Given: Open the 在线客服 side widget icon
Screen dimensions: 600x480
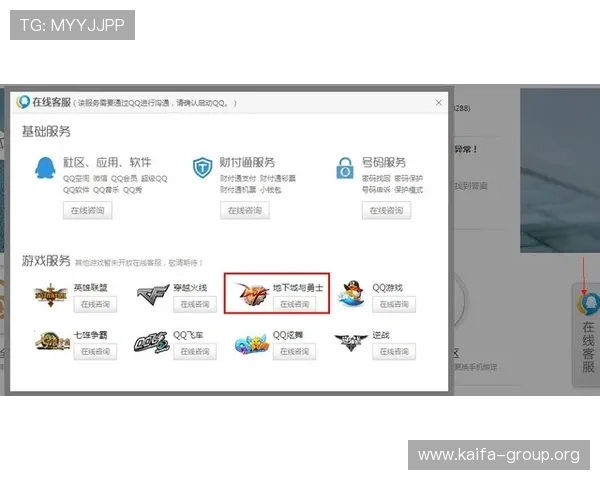Looking at the screenshot, I should pyautogui.click(x=588, y=303).
